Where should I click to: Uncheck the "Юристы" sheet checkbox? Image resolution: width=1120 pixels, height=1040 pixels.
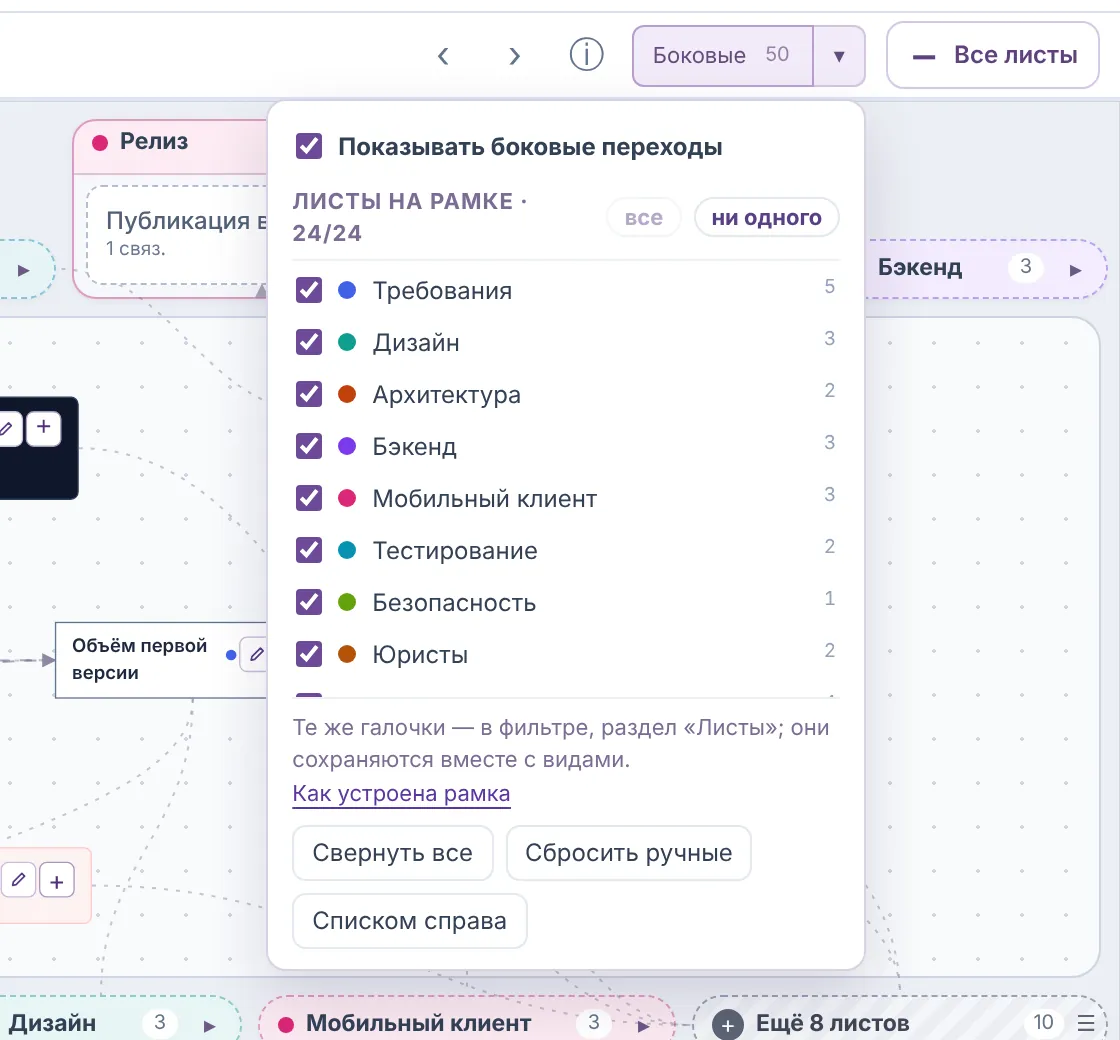coord(309,654)
